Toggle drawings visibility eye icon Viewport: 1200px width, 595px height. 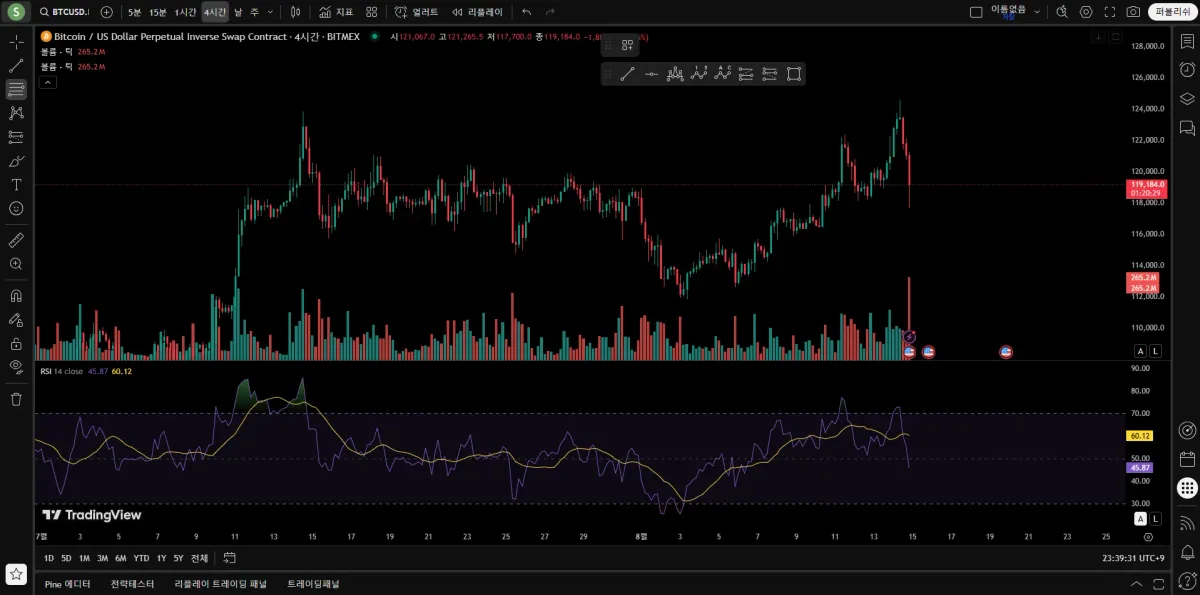point(16,366)
